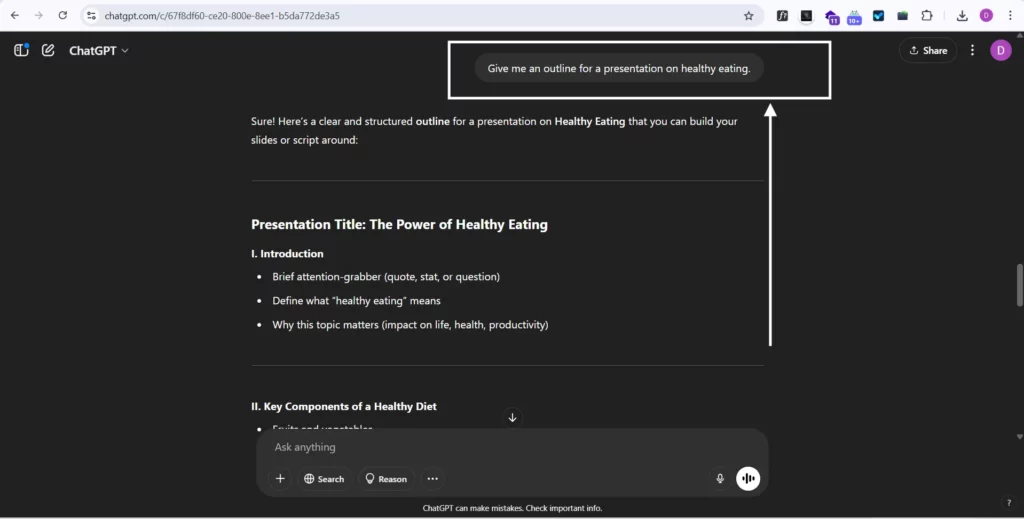Open the browser extensions puzzle icon
This screenshot has width=1024, height=519.
pos(926,16)
